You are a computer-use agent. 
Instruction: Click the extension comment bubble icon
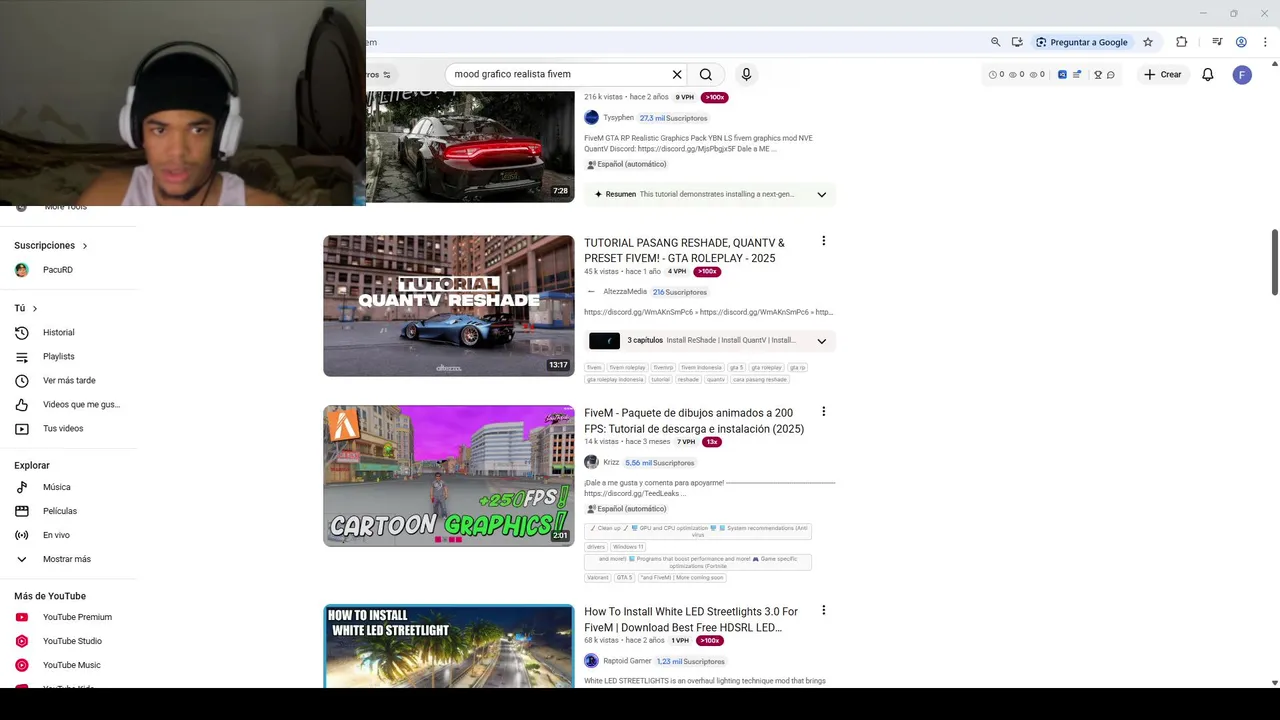click(x=1111, y=75)
